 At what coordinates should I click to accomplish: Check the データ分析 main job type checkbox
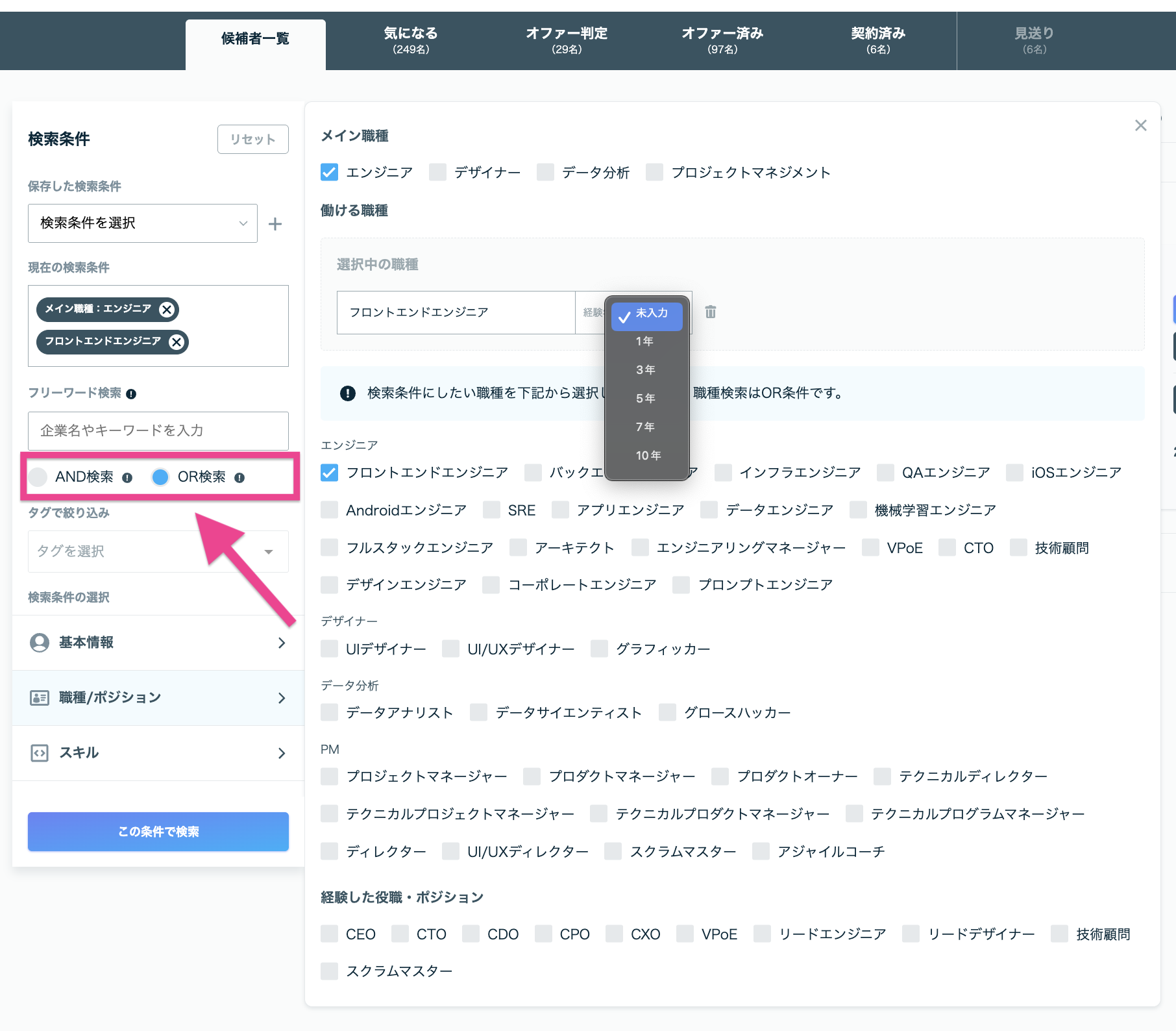[x=545, y=172]
